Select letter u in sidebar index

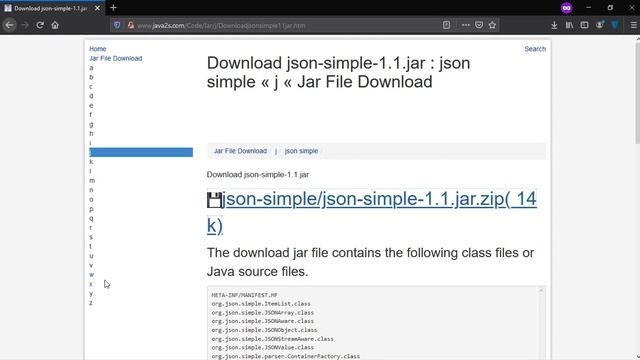(x=91, y=256)
